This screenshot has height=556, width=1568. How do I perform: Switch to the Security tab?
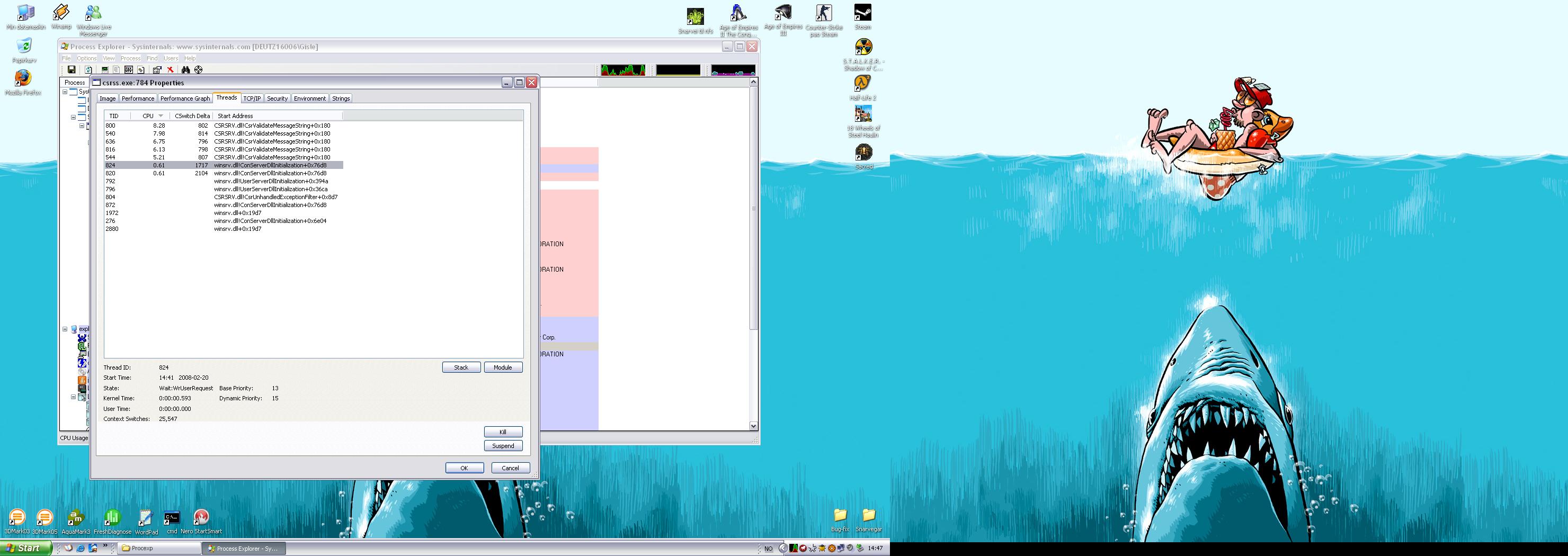click(x=277, y=98)
